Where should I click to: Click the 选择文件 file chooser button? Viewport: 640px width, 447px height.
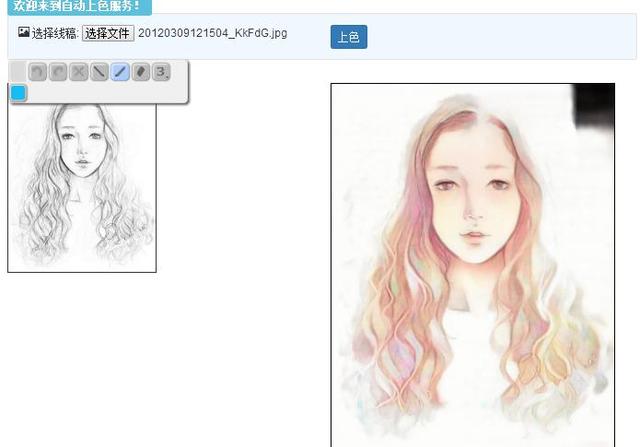[108, 33]
